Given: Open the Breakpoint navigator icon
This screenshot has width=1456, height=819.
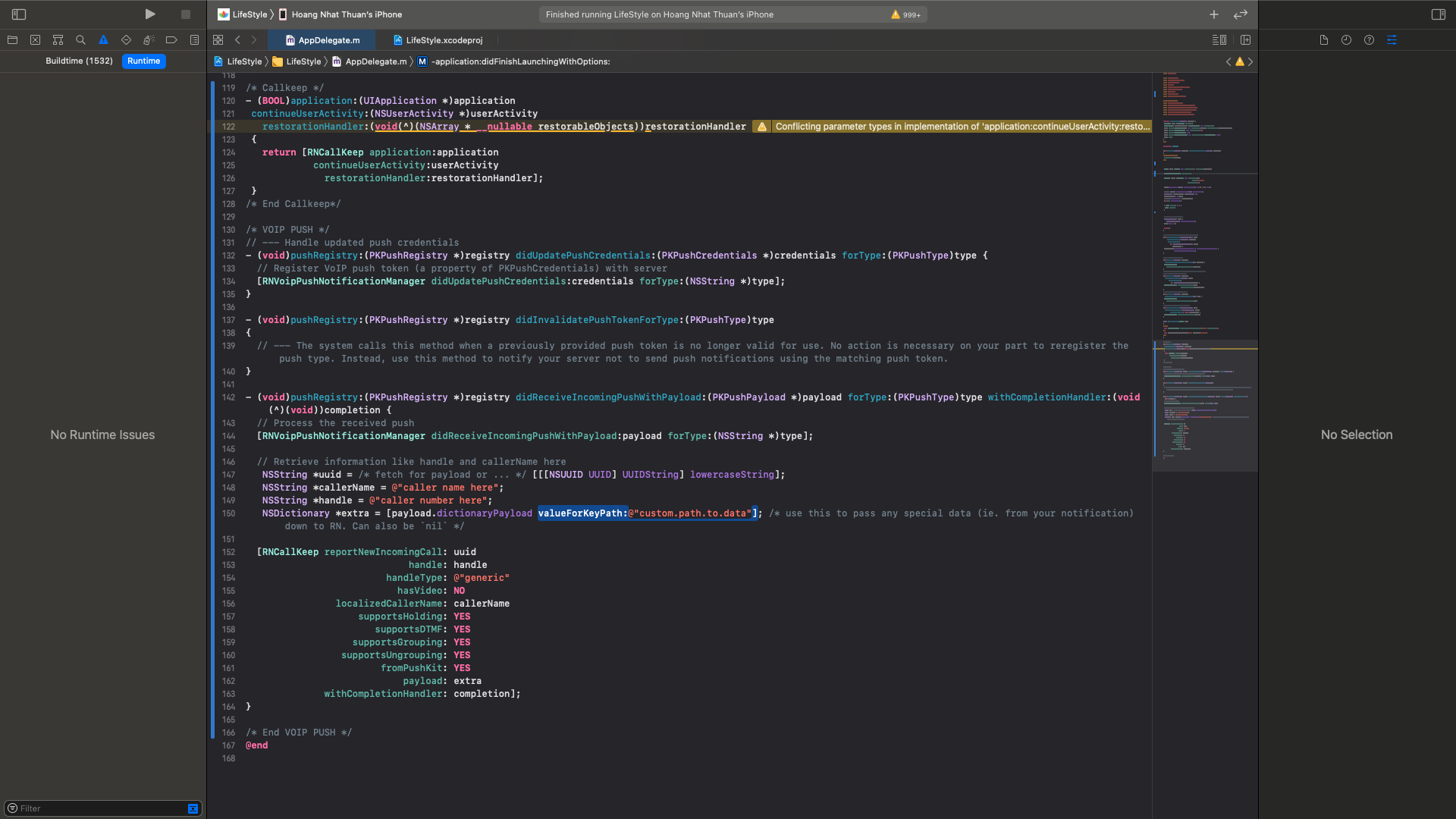Looking at the screenshot, I should (171, 40).
